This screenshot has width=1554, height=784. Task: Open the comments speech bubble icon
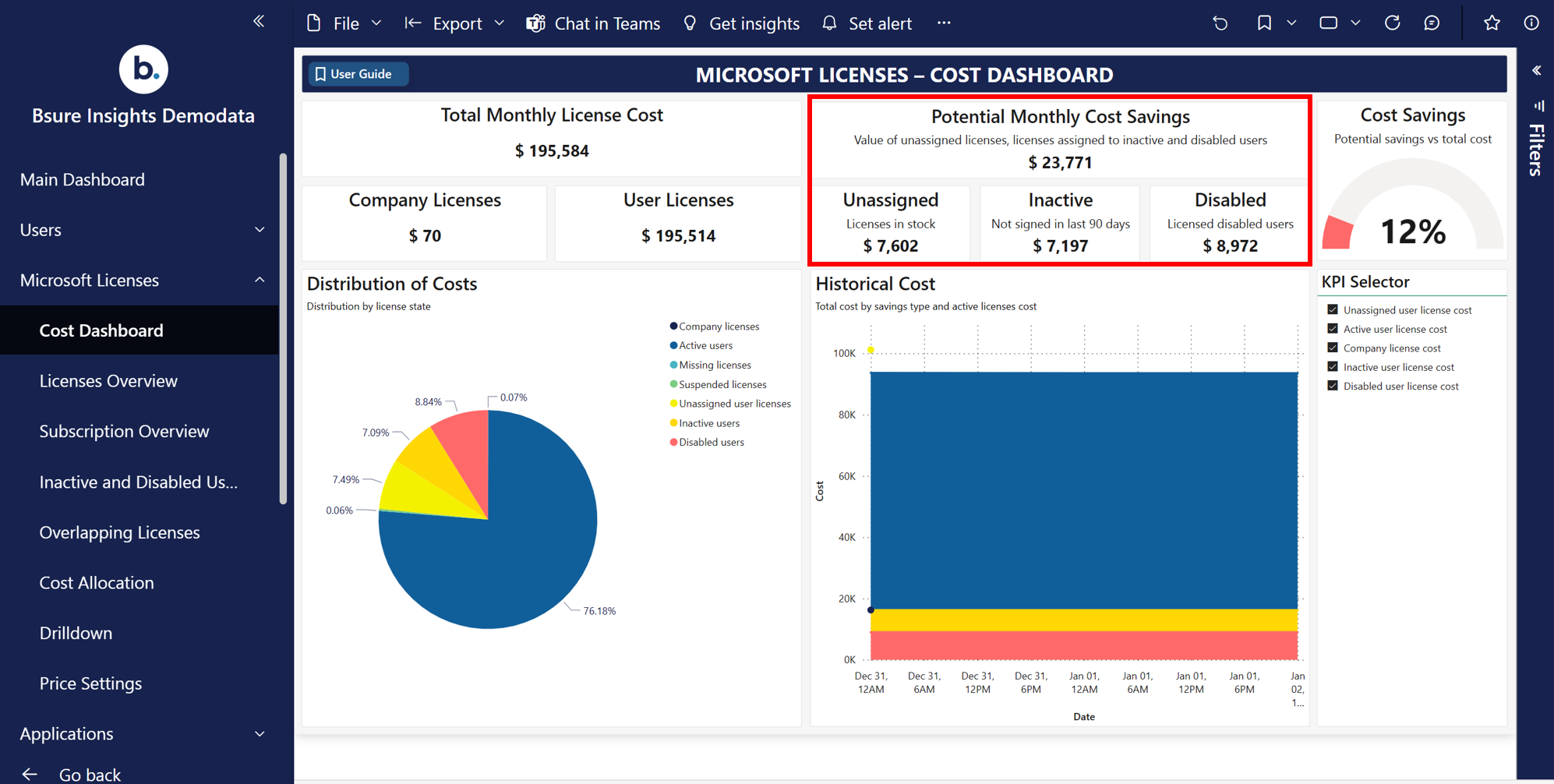tap(1432, 23)
